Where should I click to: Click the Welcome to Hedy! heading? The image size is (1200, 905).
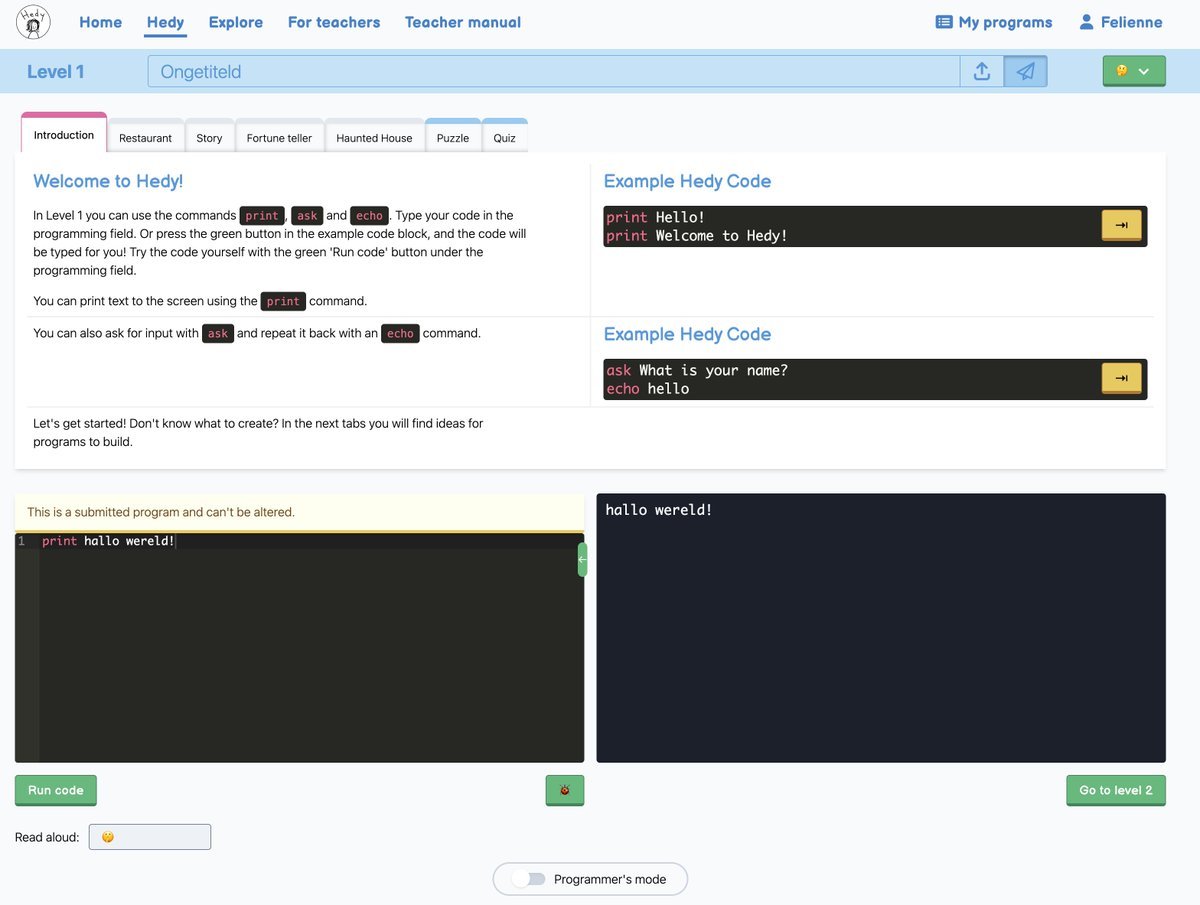coord(108,181)
